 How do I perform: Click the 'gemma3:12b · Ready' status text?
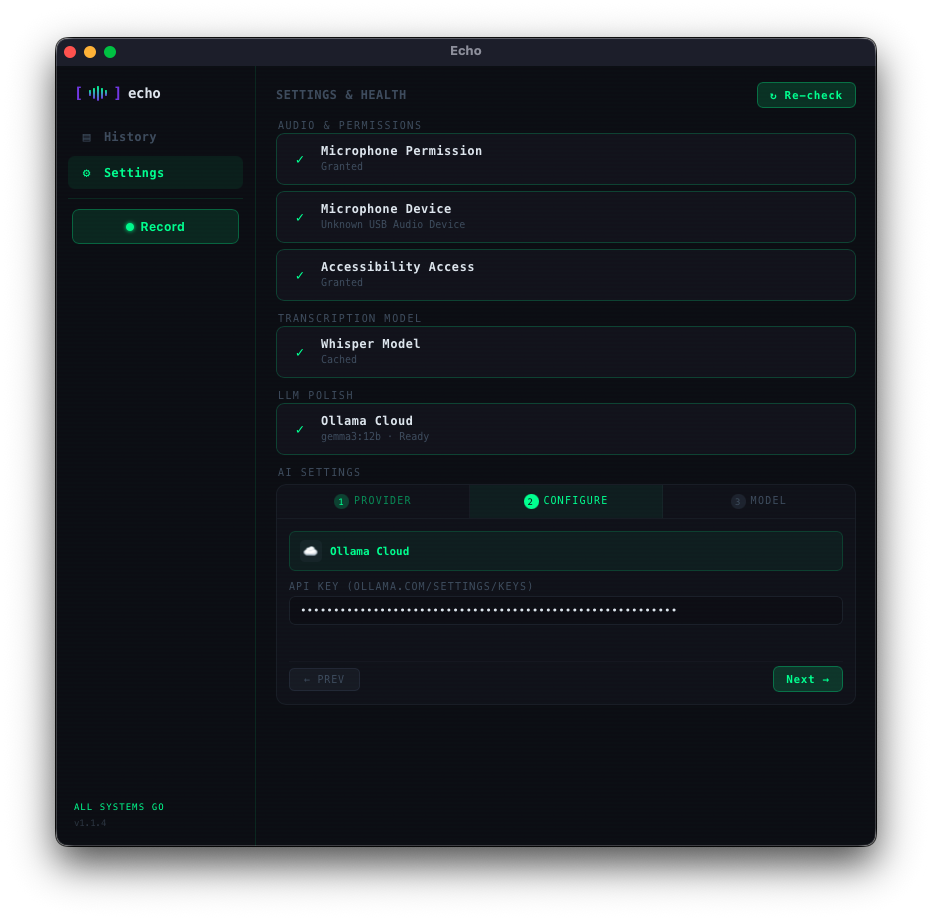[x=375, y=437]
